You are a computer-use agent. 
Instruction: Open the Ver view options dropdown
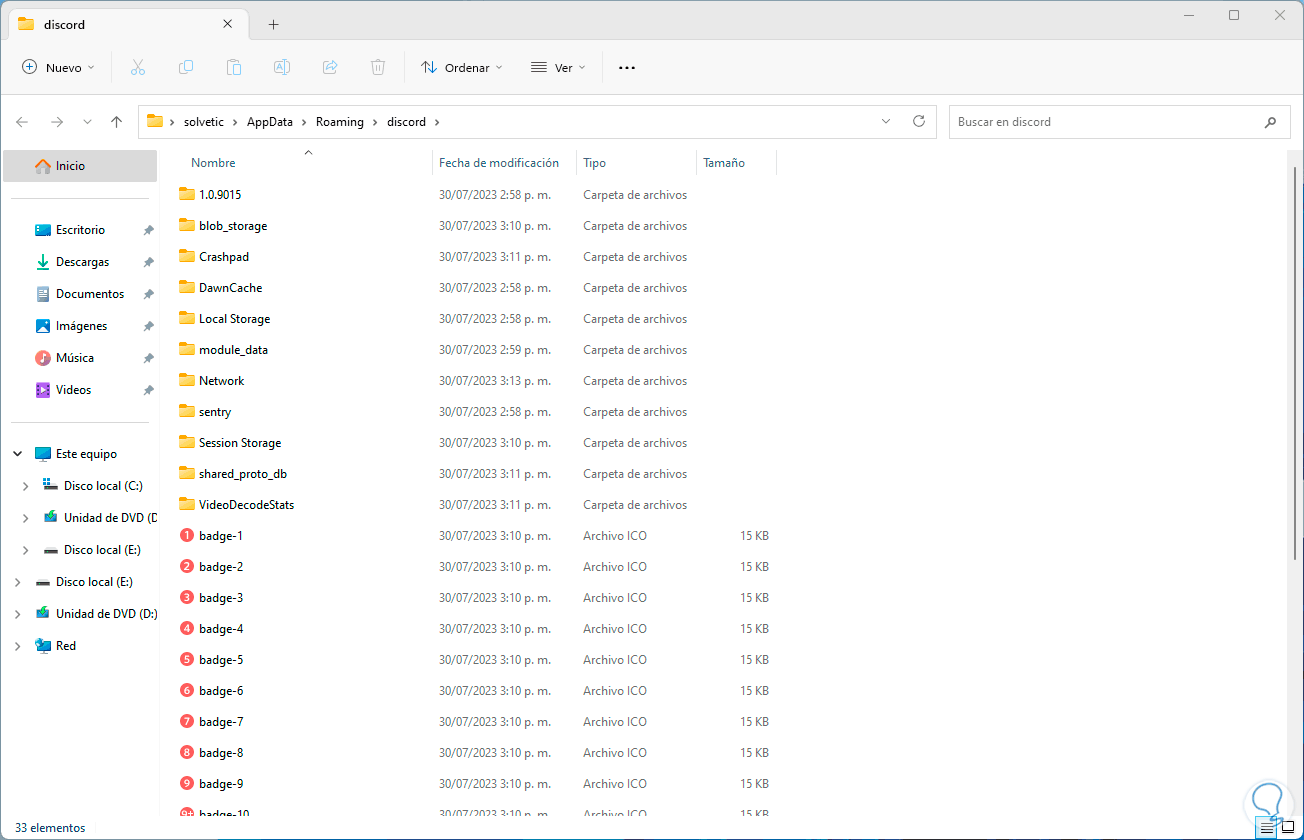coord(558,67)
